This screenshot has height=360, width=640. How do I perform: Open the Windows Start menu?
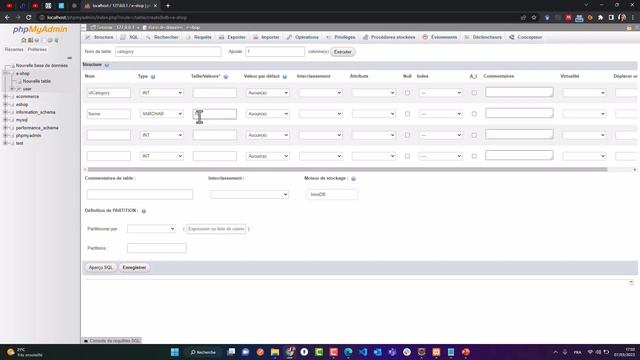tap(175, 352)
